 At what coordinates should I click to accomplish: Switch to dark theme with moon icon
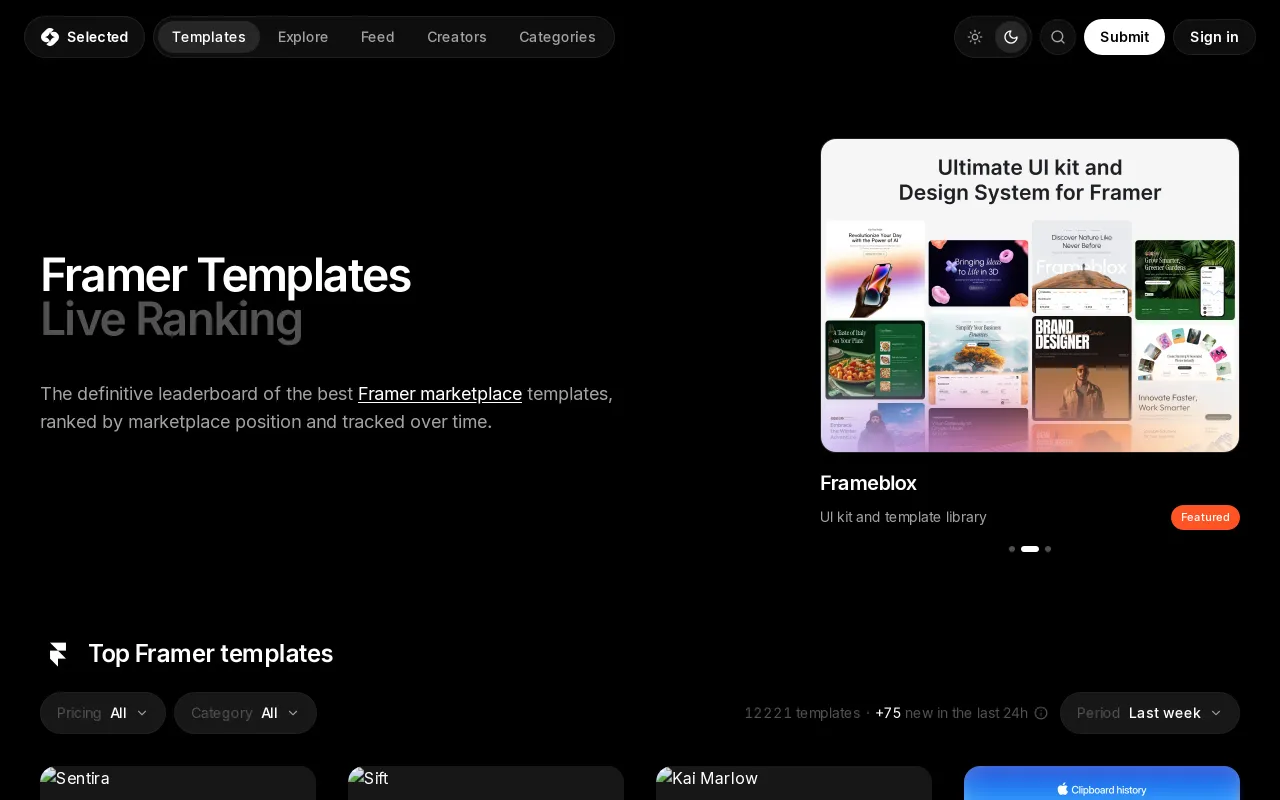tap(1011, 37)
